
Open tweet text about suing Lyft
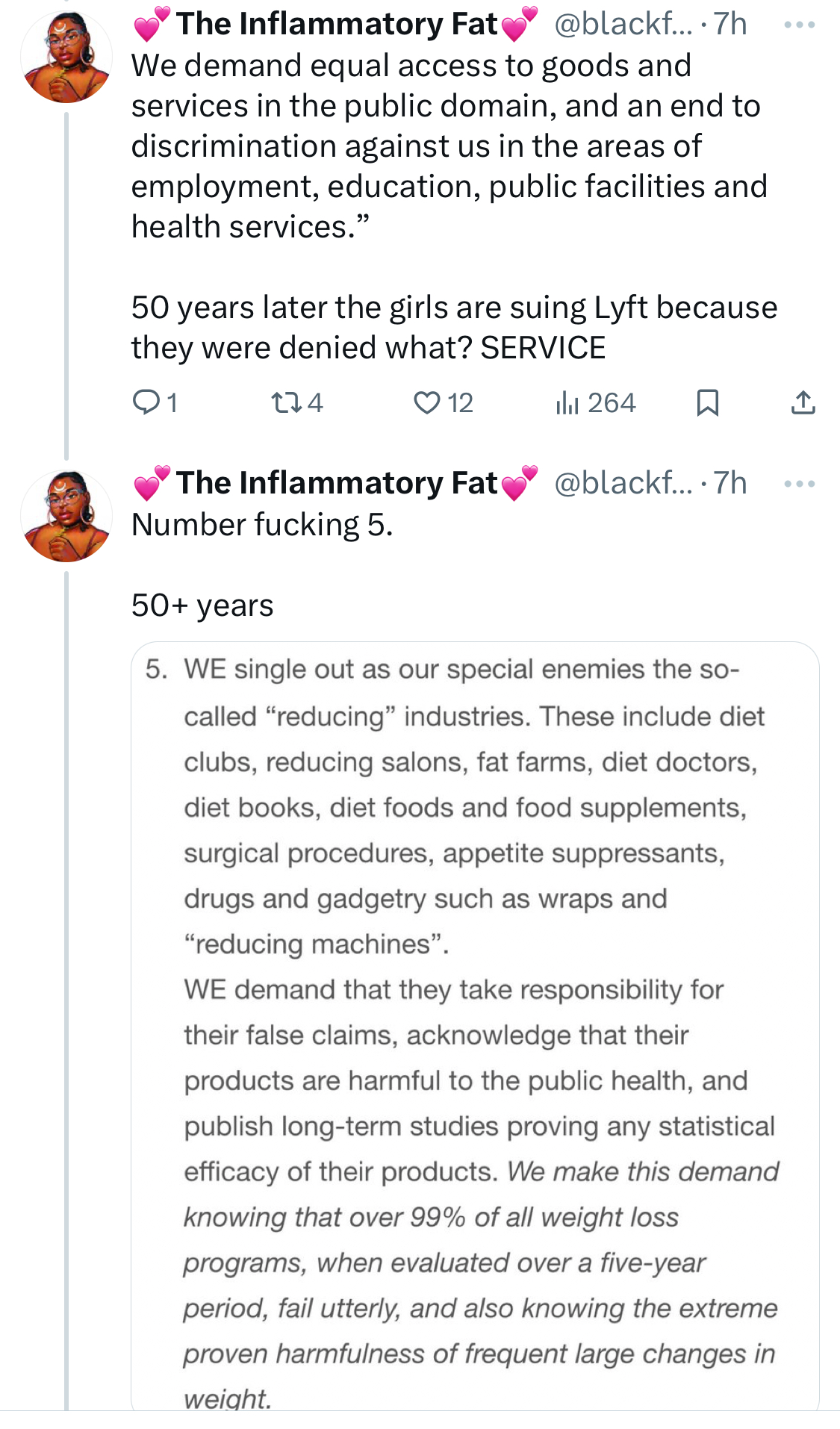[453, 328]
